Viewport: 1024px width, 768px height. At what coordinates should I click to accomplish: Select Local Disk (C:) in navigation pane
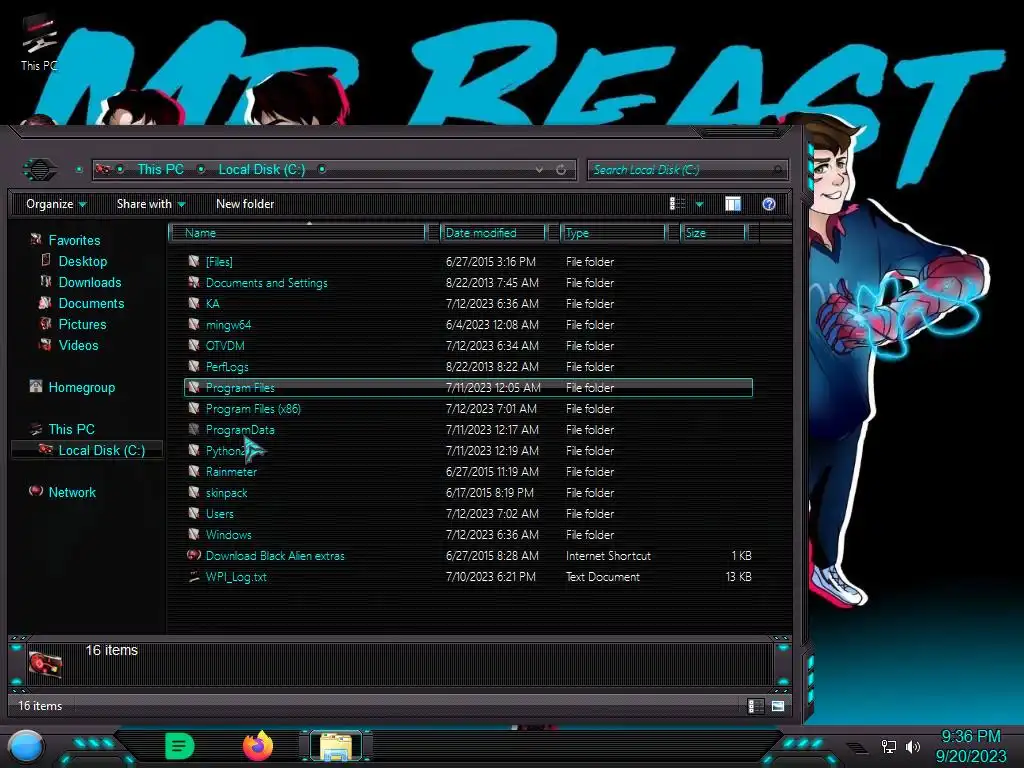[x=102, y=450]
